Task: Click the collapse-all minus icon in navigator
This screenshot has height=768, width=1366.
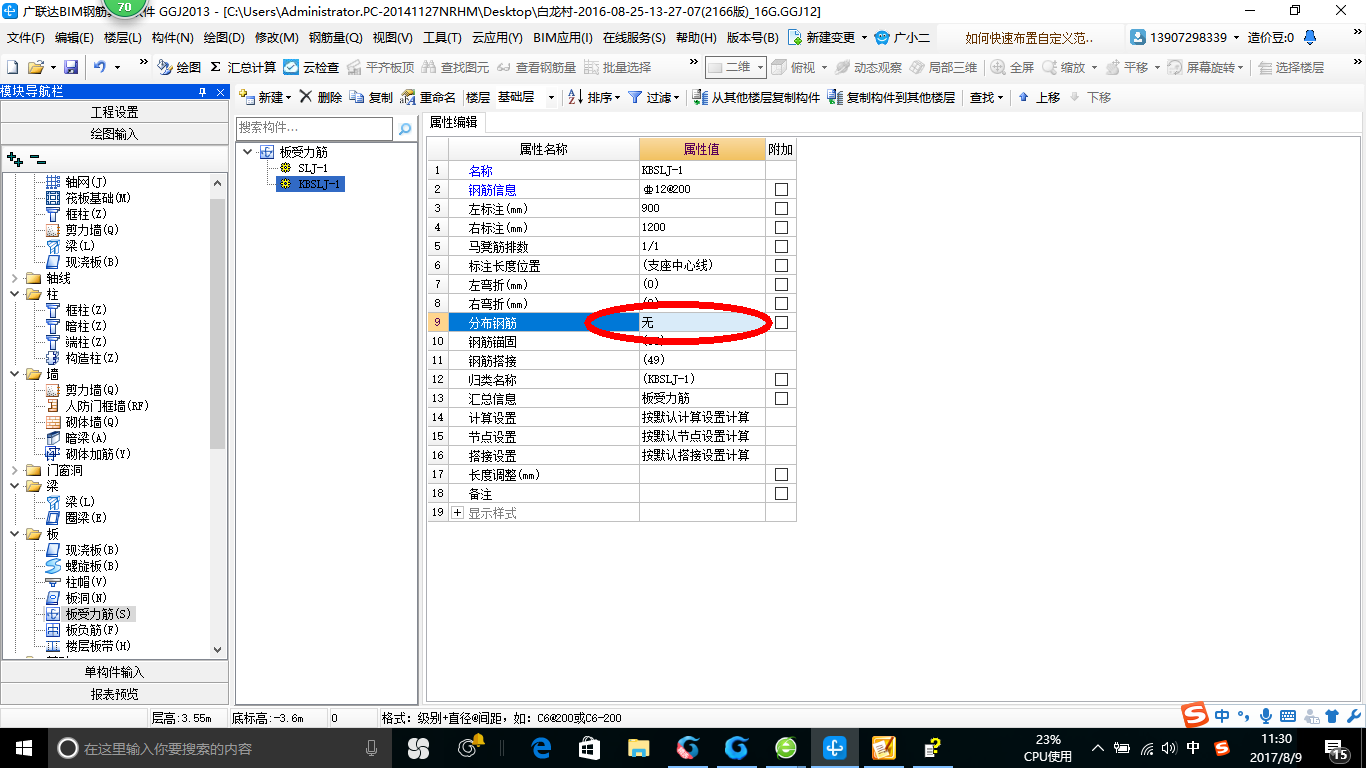Action: (x=38, y=158)
